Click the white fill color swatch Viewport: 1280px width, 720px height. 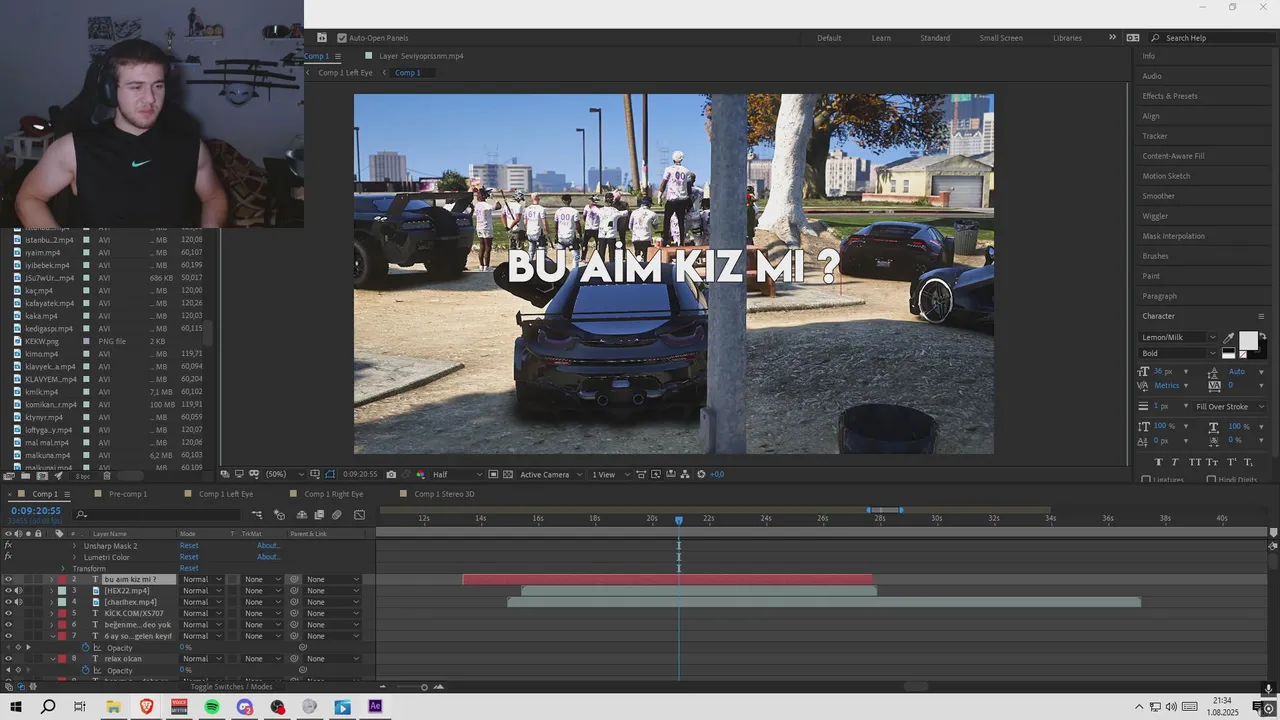point(1248,341)
